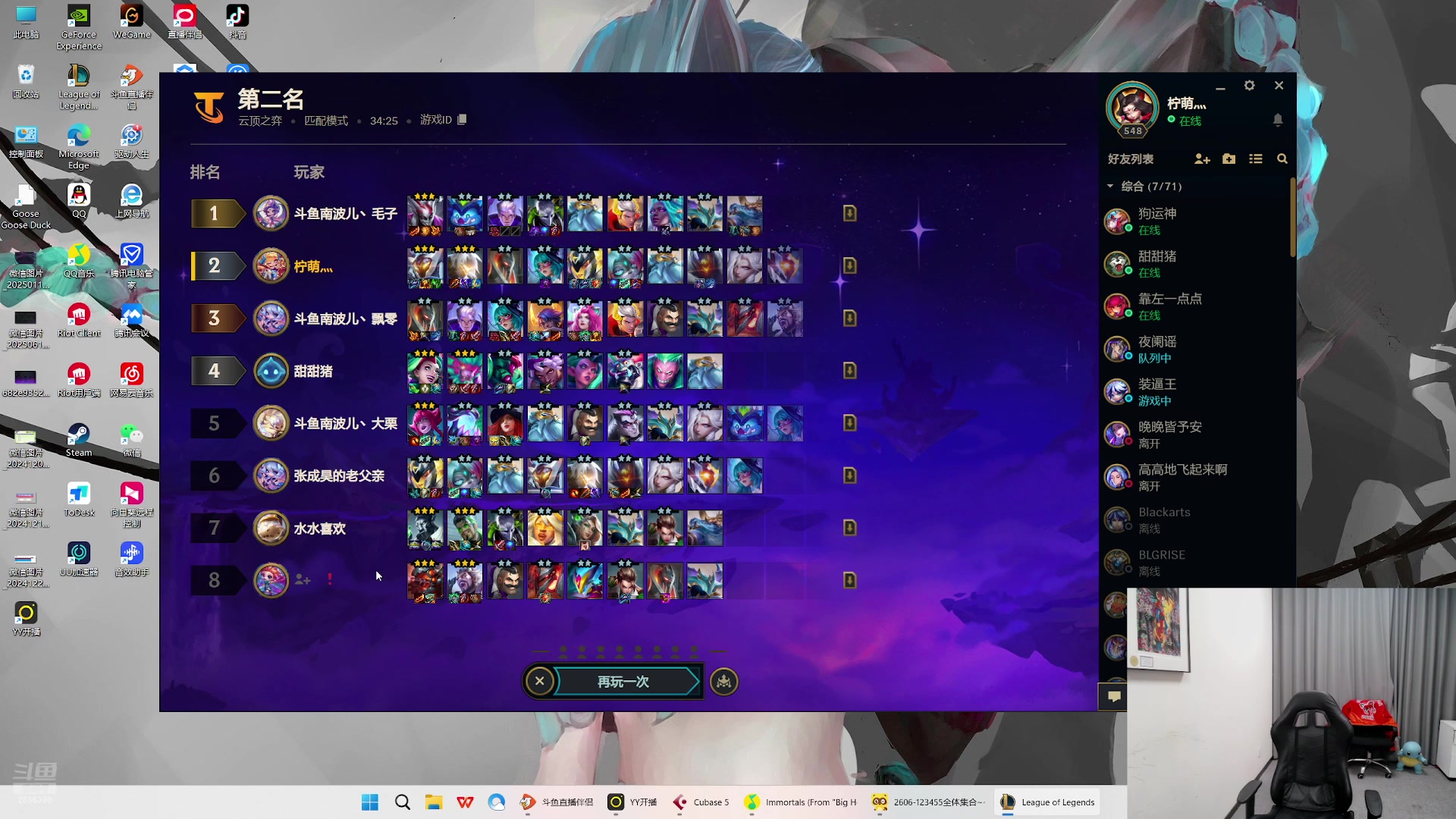
Task: Switch to League of Legends taskbar item
Action: 1048,802
